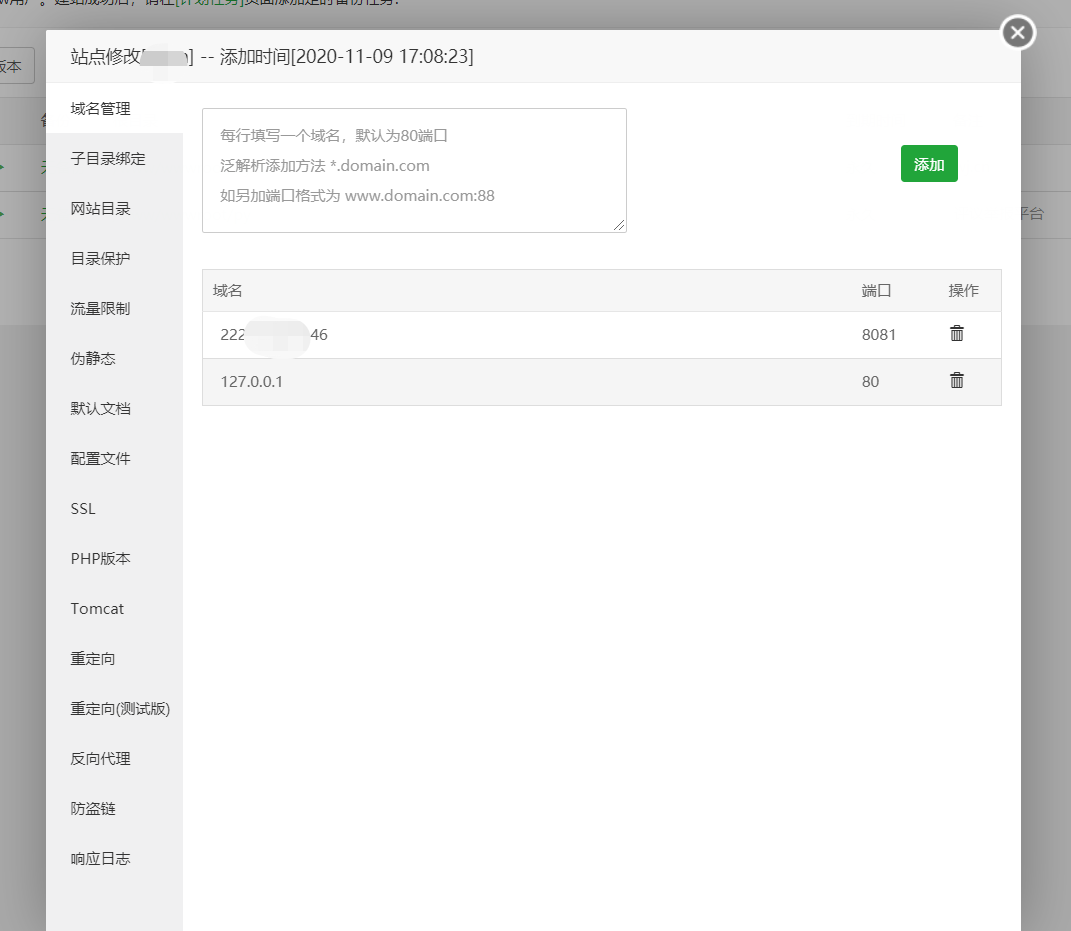Screen dimensions: 1071x931
Task: Open the 配置文件 tab
Action: [114, 458]
